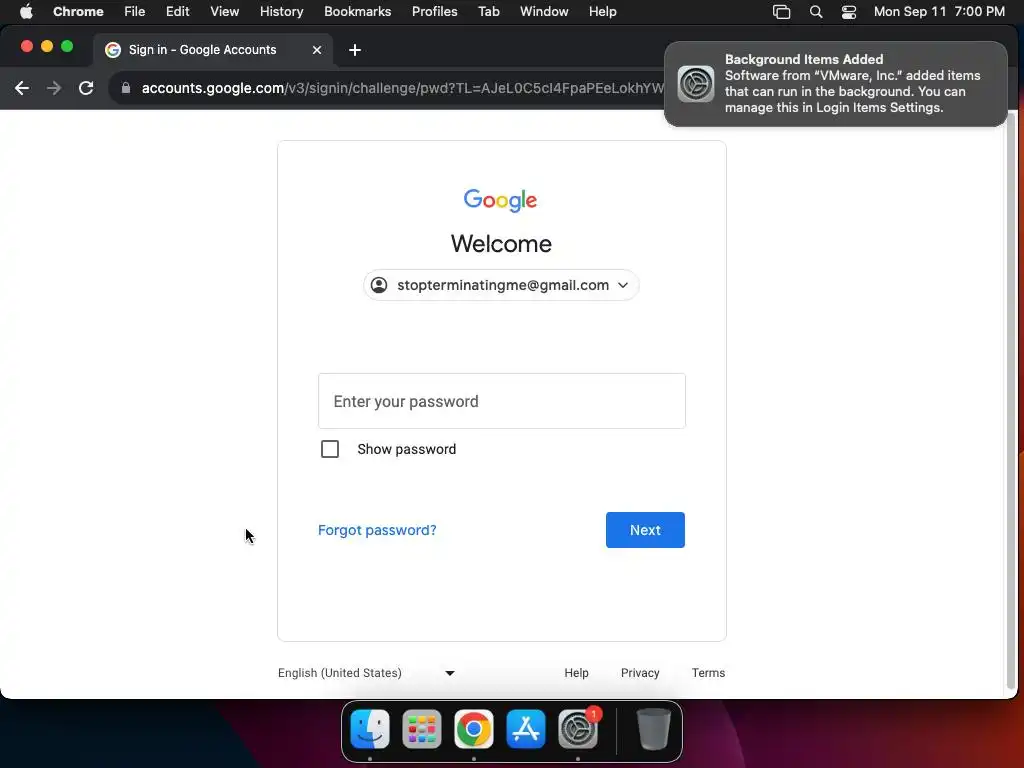Click the Background Items Added notification icon

696,84
